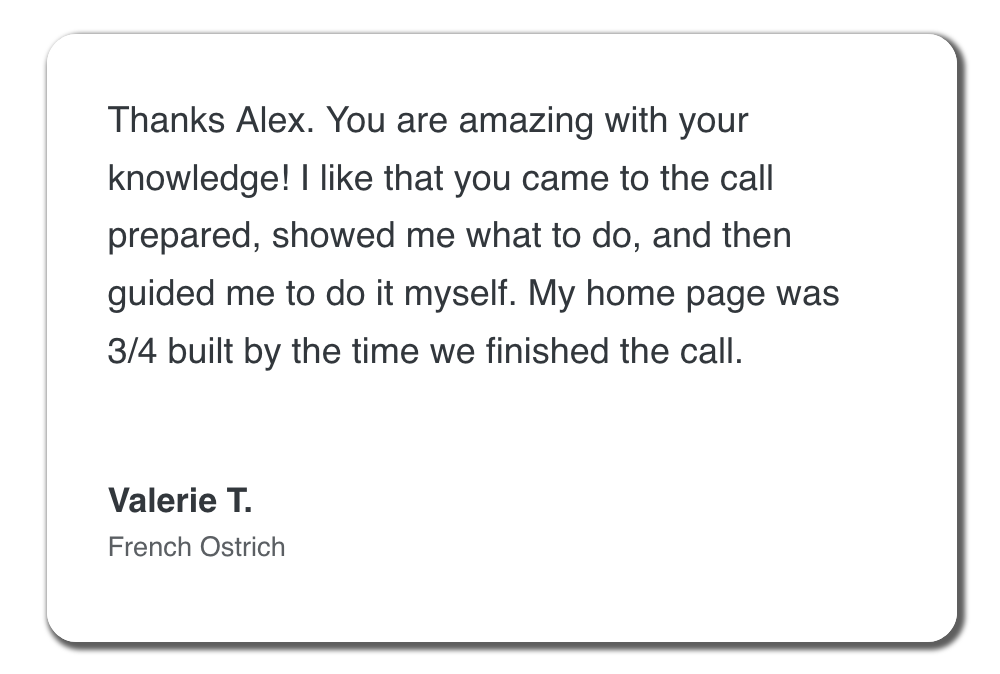Click the phrase "My home page was"
Screen dimensions: 1000x674
684,294
